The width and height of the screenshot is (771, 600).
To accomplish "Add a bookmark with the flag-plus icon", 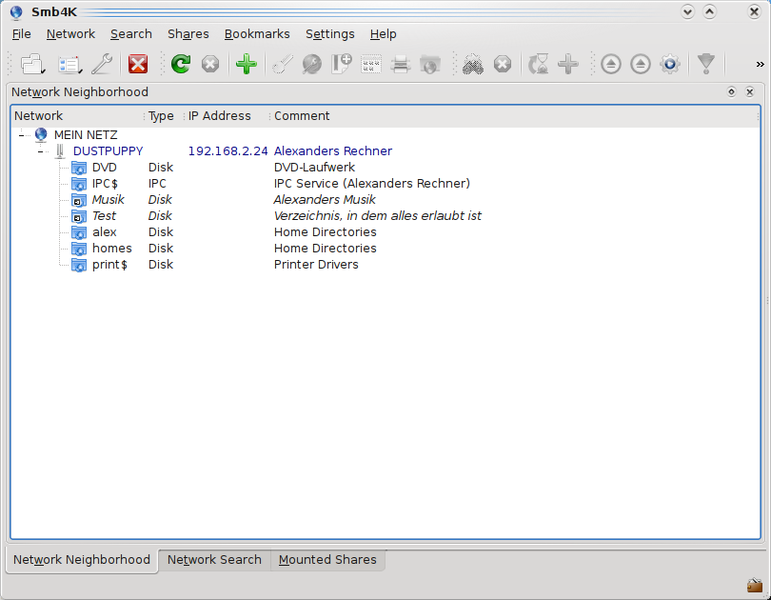I will click(342, 64).
